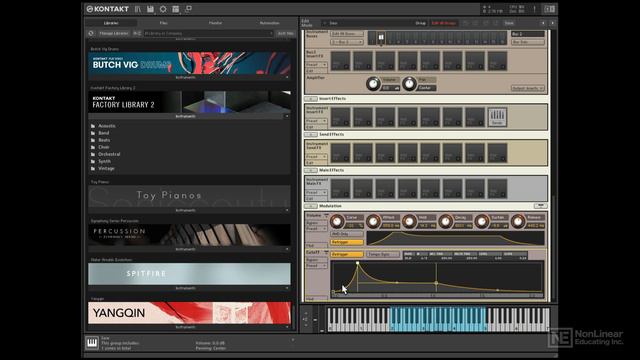Click the on-screen keyboard's octave shift up button
This screenshot has height=360, width=640.
tap(306, 314)
